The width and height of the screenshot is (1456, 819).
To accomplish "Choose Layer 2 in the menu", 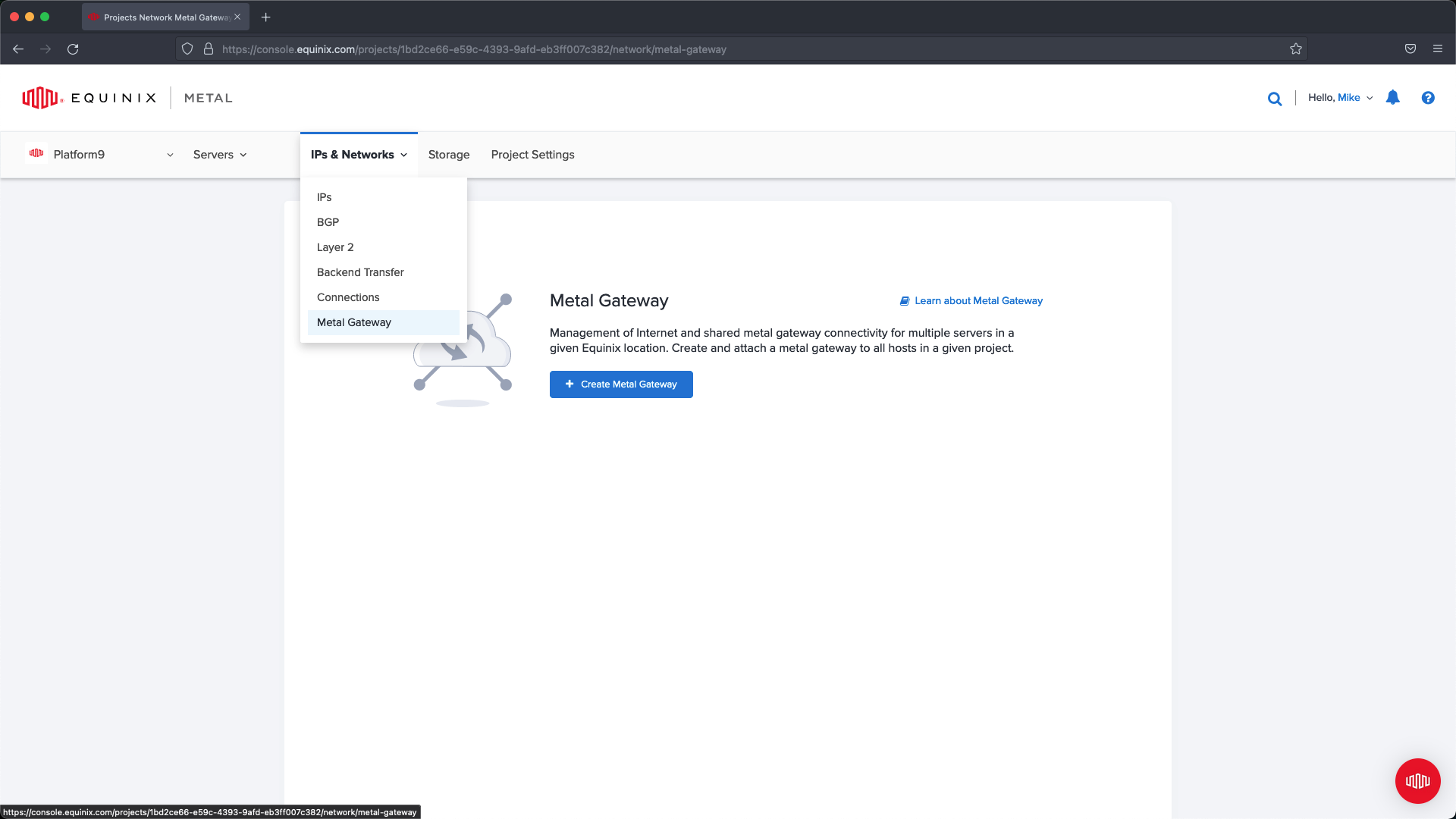I will pos(384,247).
